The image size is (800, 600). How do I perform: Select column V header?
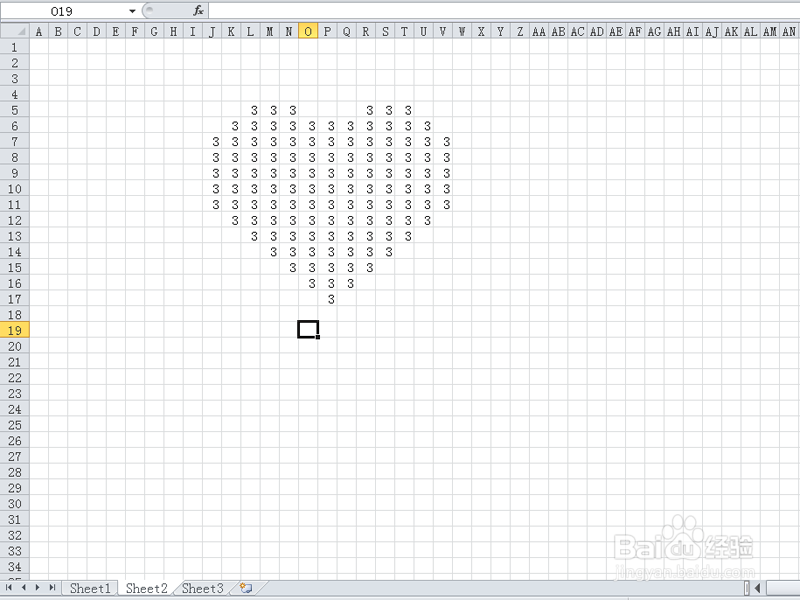443,32
